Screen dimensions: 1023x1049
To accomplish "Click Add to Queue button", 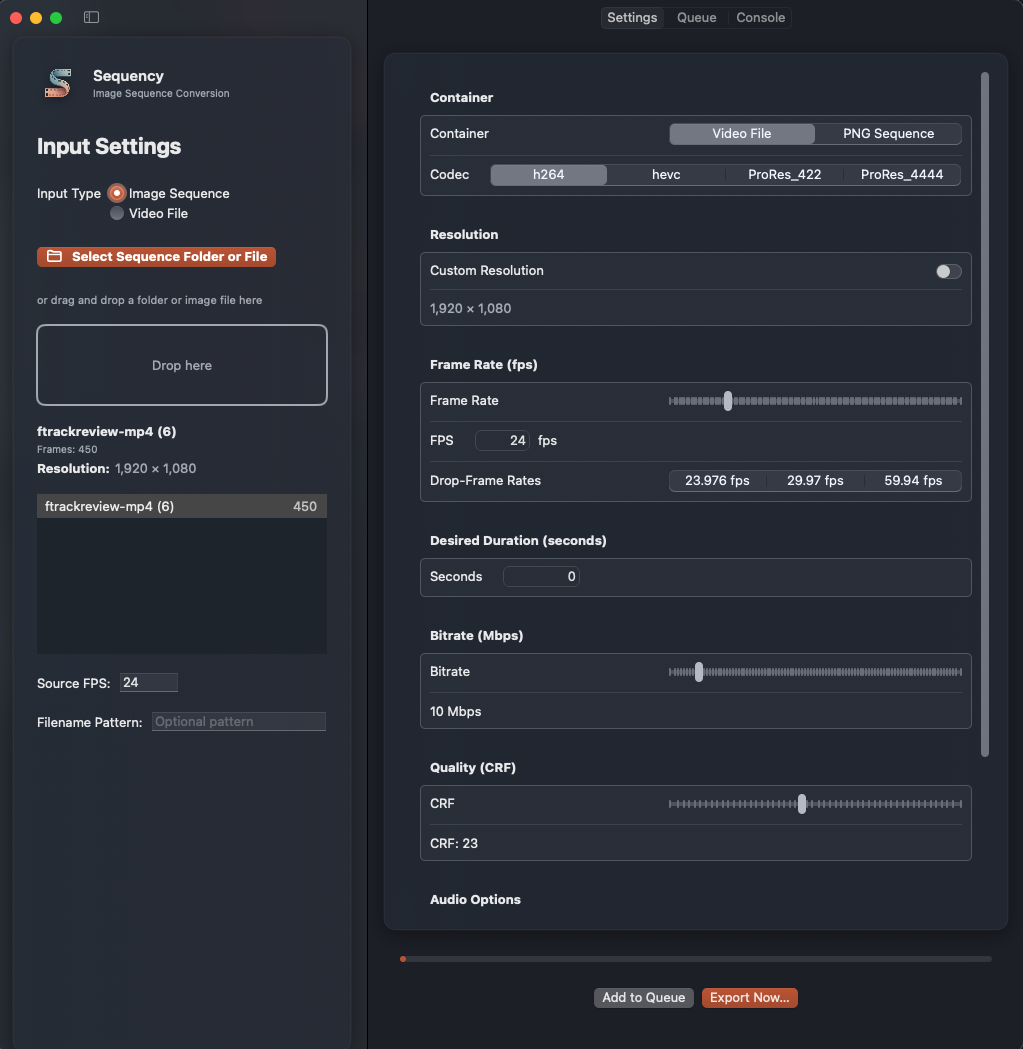I will point(644,997).
